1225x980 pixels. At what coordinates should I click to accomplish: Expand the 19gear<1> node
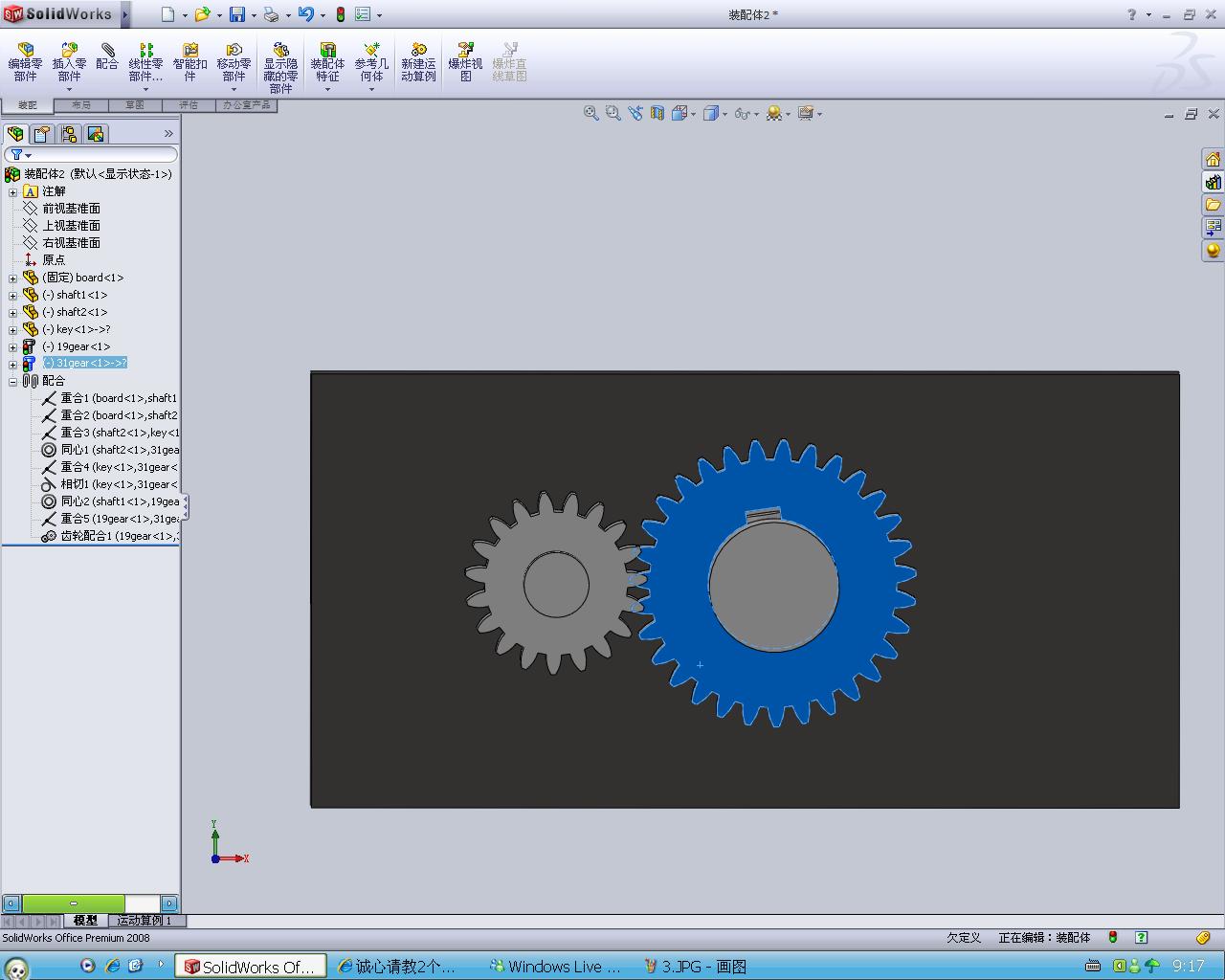13,347
